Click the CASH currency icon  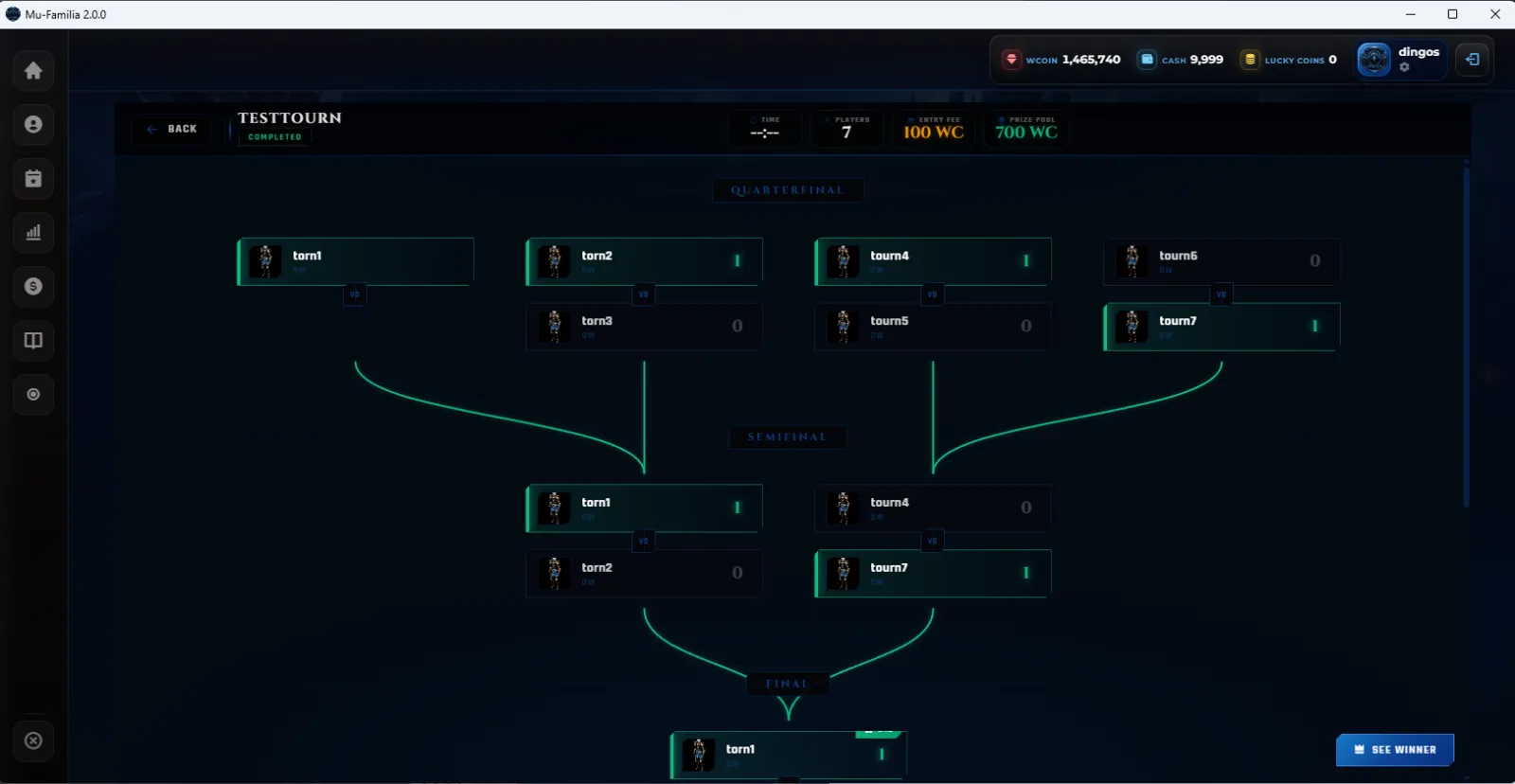tap(1147, 60)
